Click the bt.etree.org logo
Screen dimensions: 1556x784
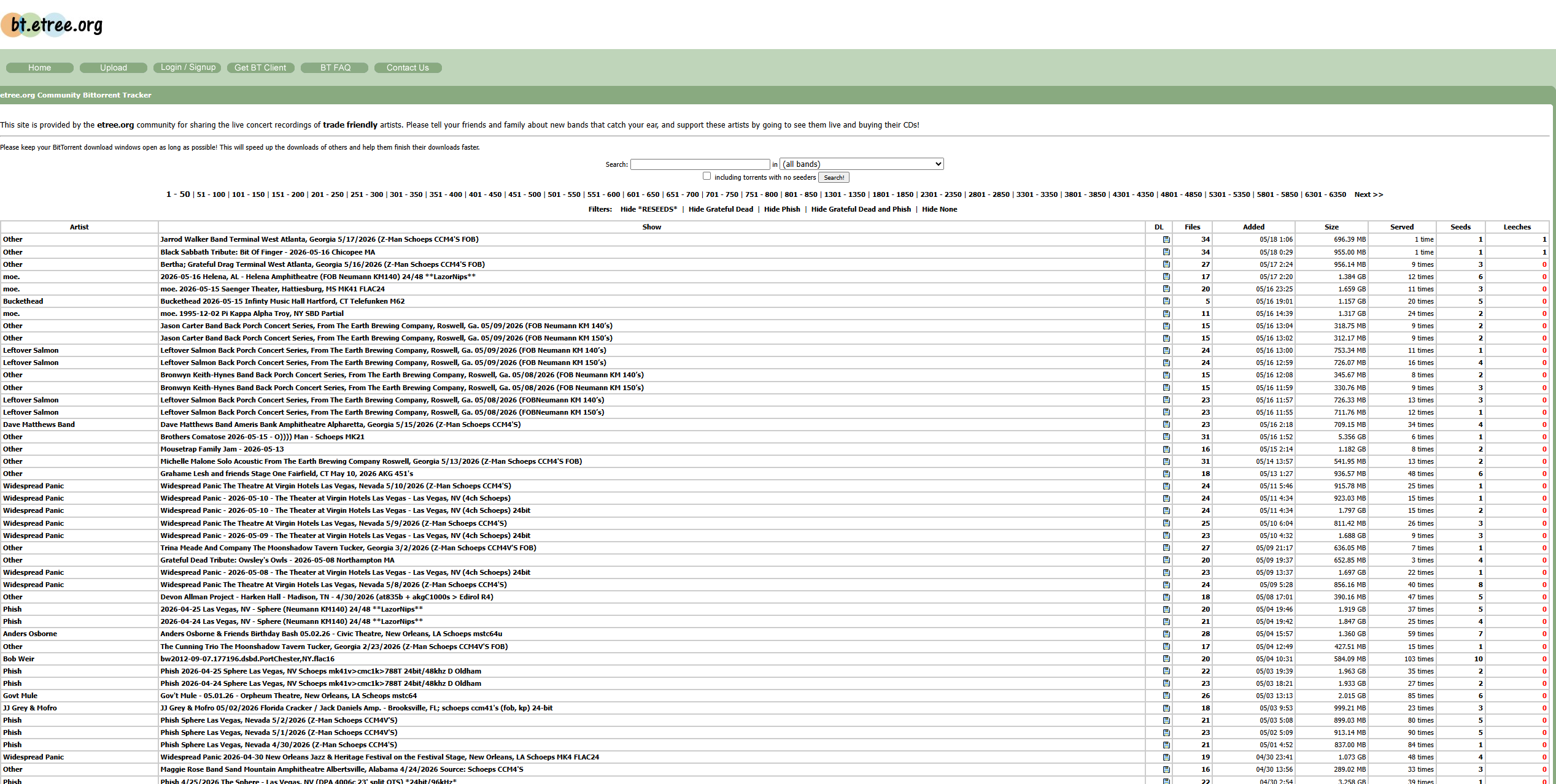52,25
